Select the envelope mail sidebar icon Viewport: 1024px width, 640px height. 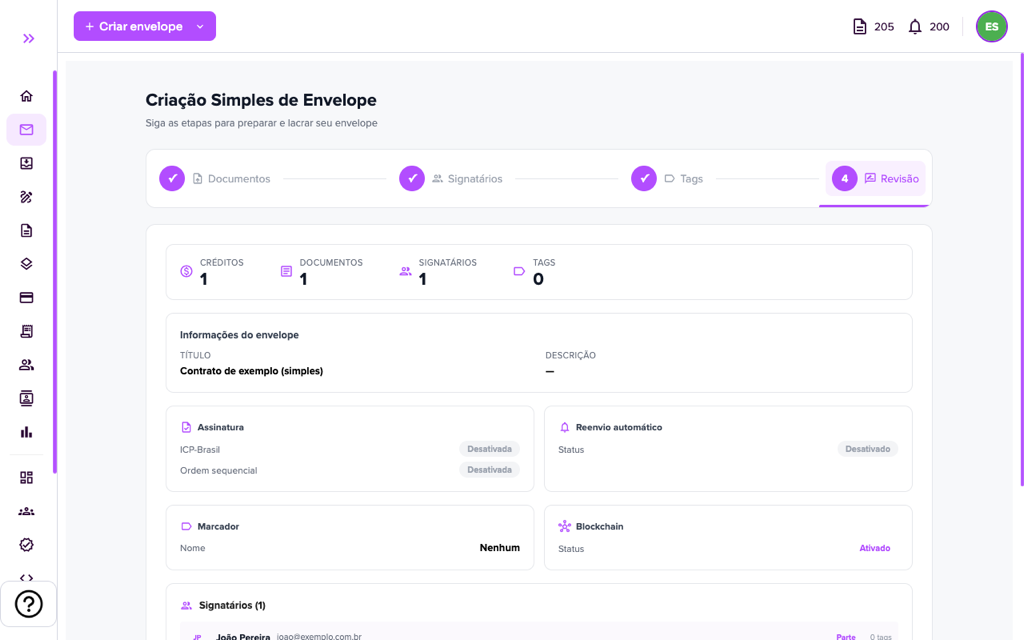coord(26,129)
